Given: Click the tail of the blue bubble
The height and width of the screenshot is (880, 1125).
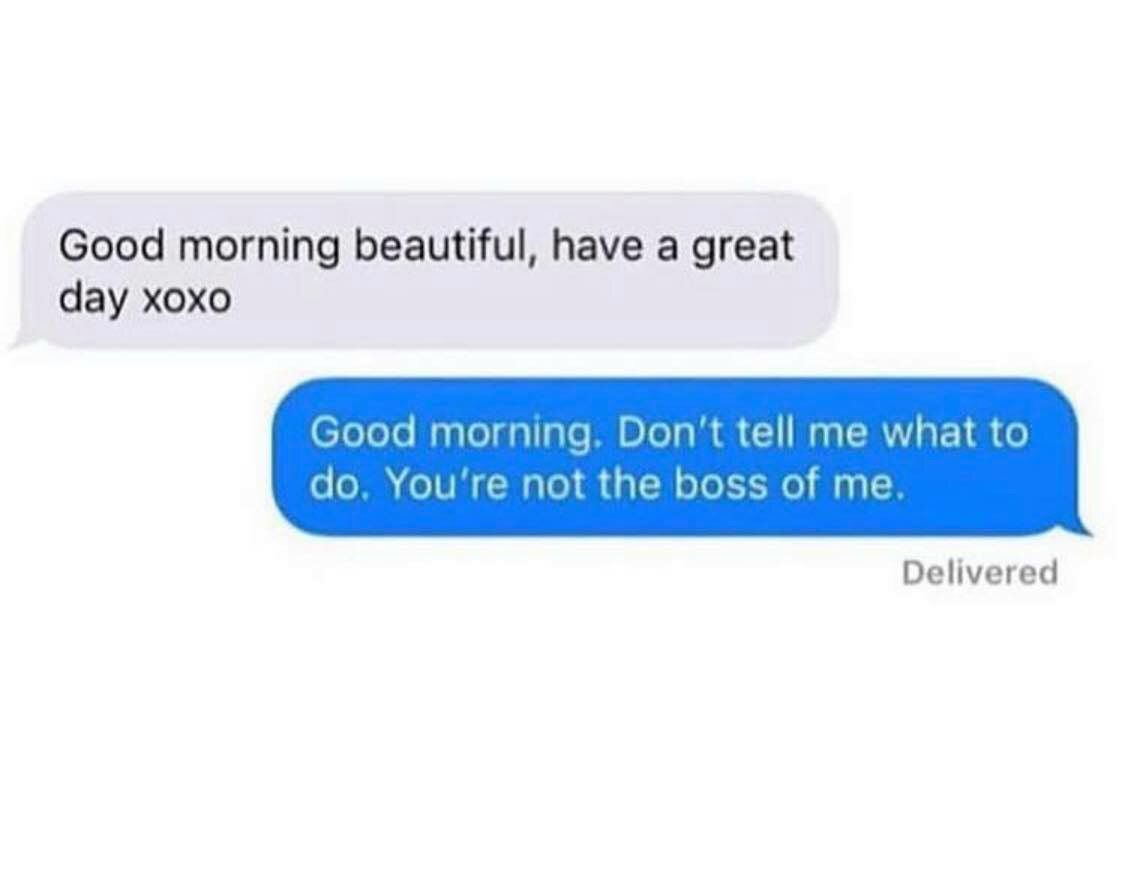Looking at the screenshot, I should pyautogui.click(x=1078, y=528).
